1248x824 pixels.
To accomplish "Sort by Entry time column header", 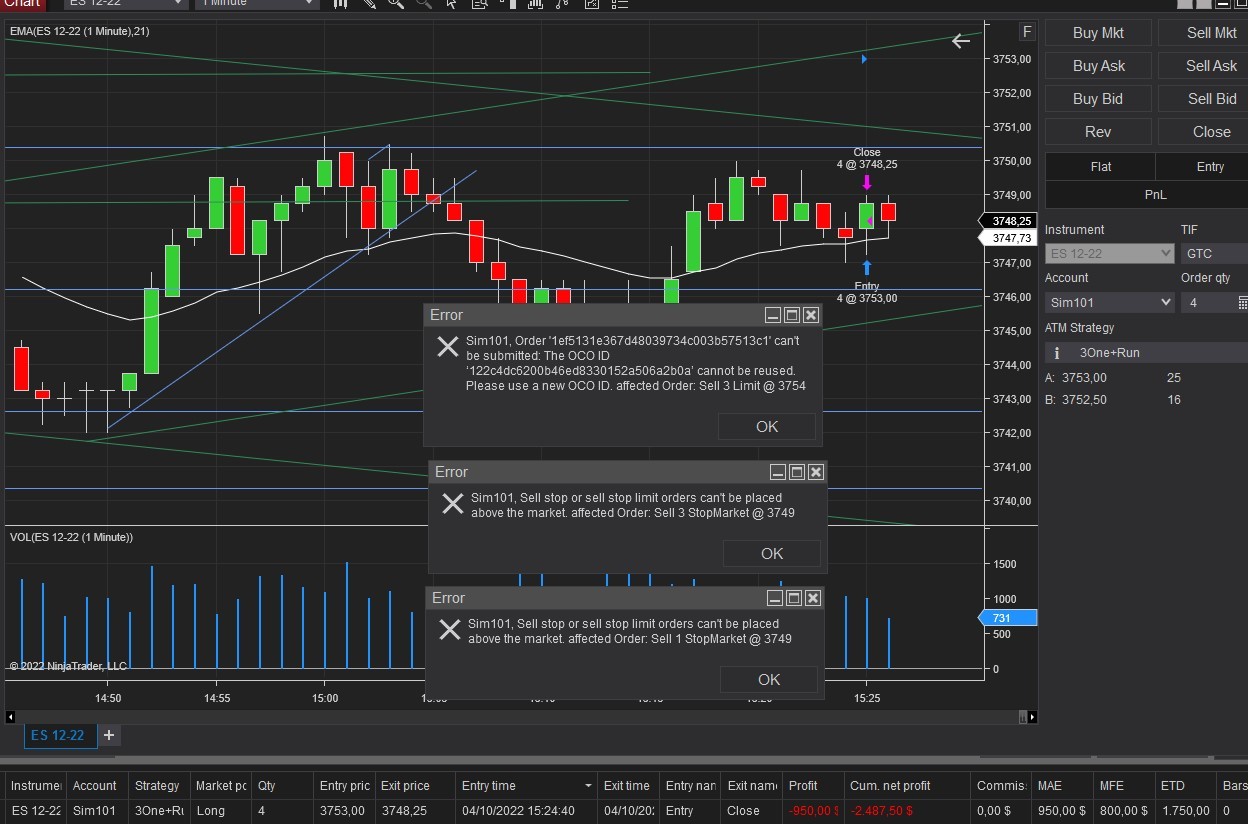I will [525, 786].
